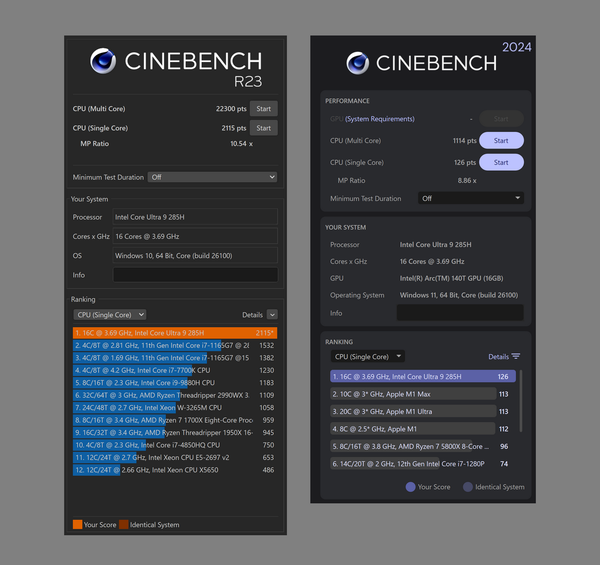Click the Identical System legend dot in 2024
600x565 pixels.
click(x=466, y=487)
